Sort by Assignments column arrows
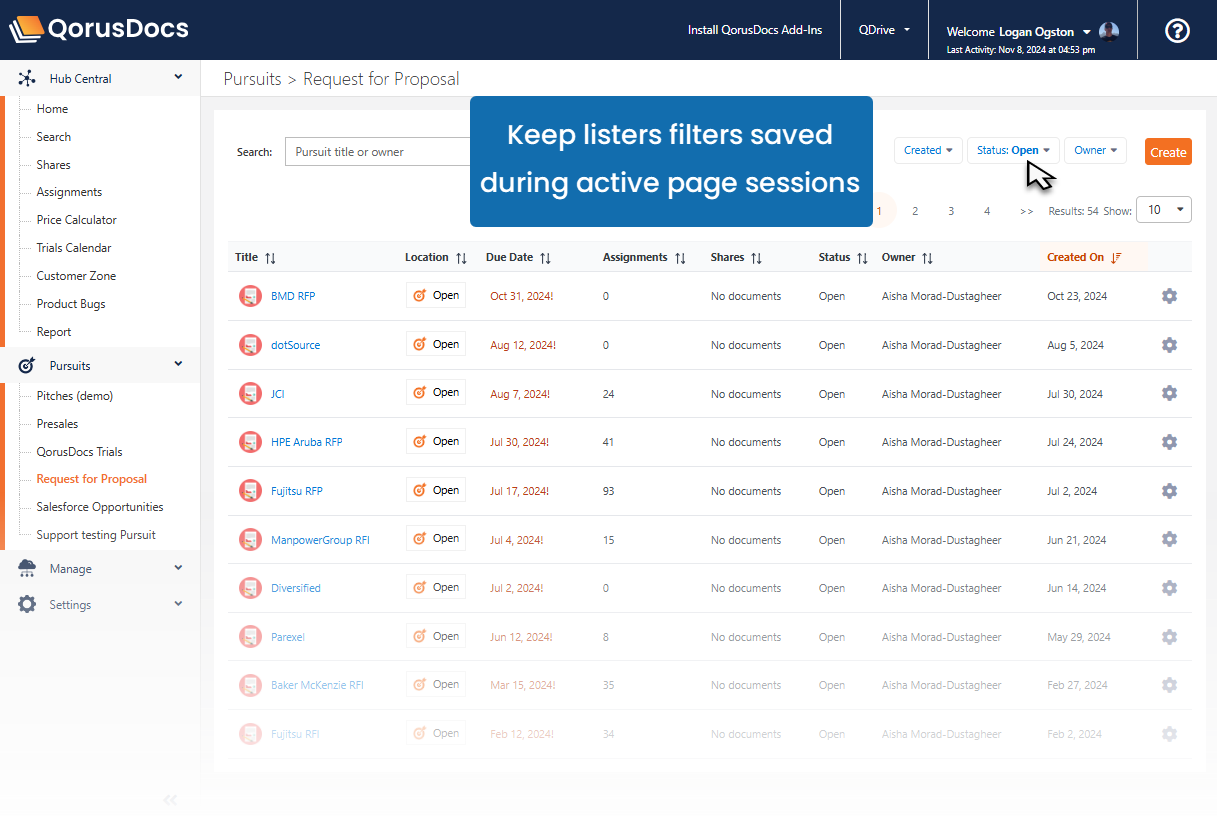This screenshot has width=1217, height=817. (x=680, y=258)
